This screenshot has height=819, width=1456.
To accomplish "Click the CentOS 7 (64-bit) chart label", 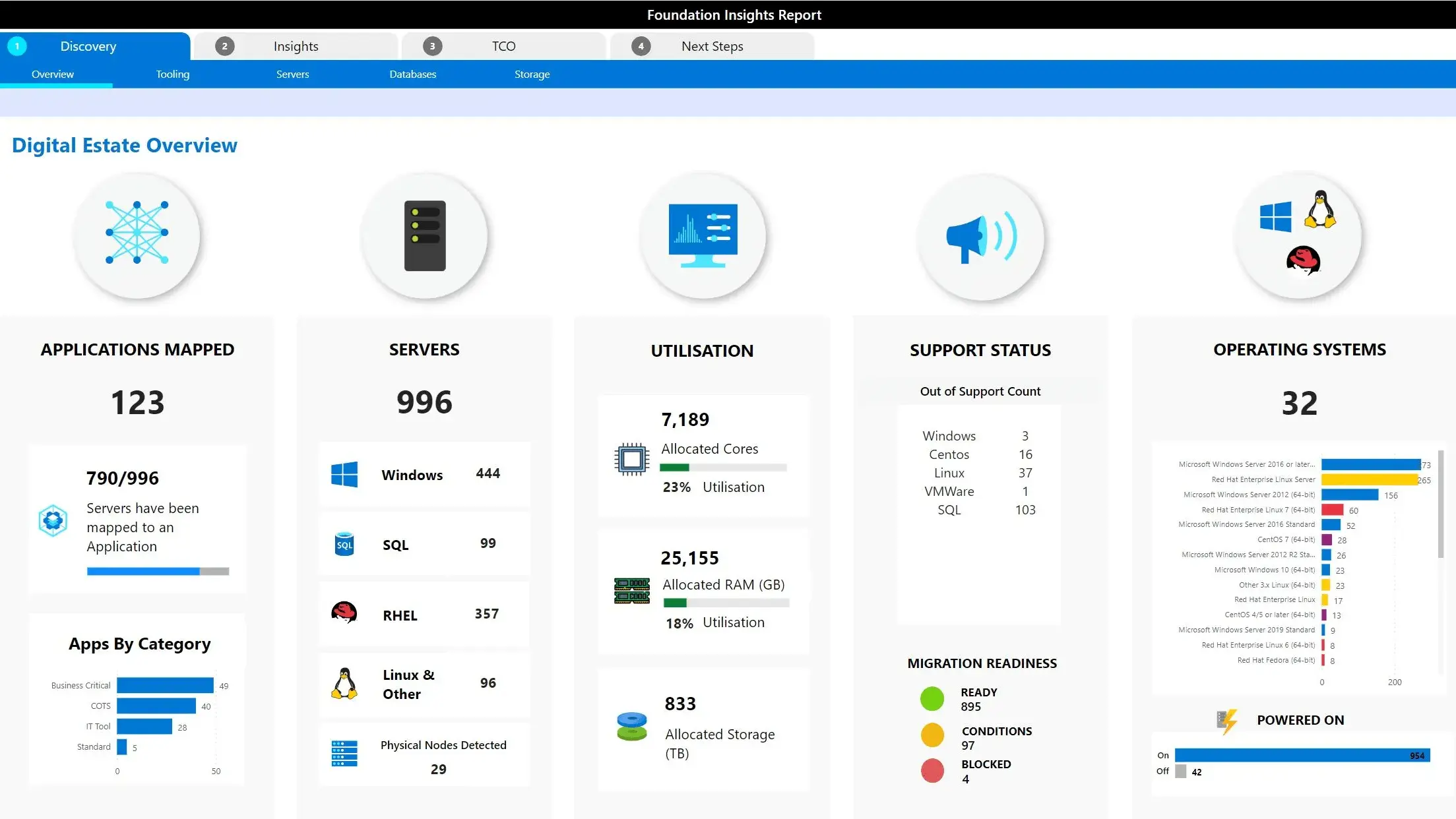I will pos(1286,539).
